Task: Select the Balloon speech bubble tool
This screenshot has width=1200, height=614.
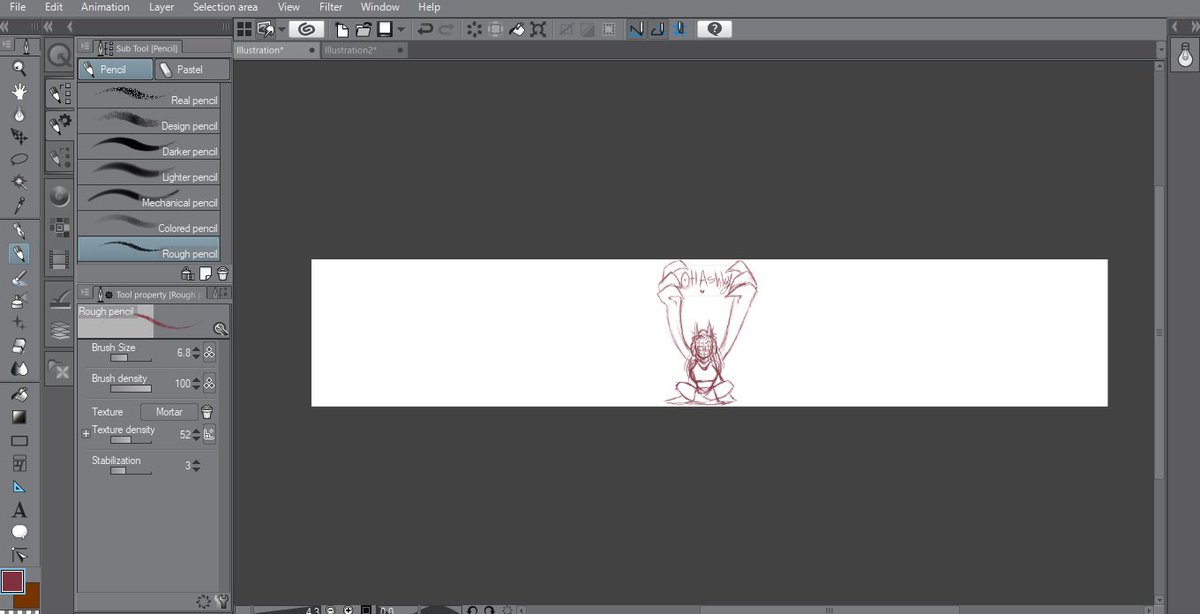Action: [18, 533]
